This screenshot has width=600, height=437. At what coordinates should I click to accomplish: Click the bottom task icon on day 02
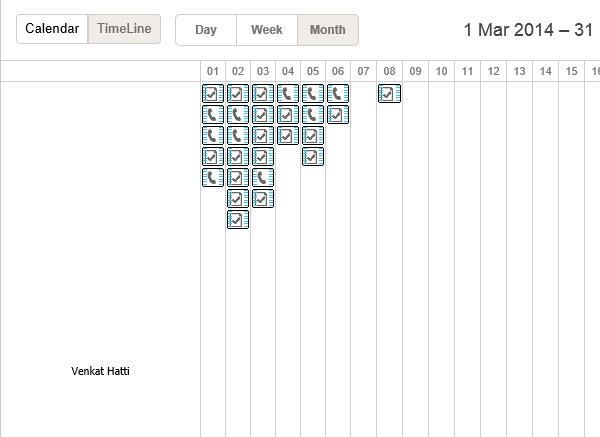[x=238, y=220]
